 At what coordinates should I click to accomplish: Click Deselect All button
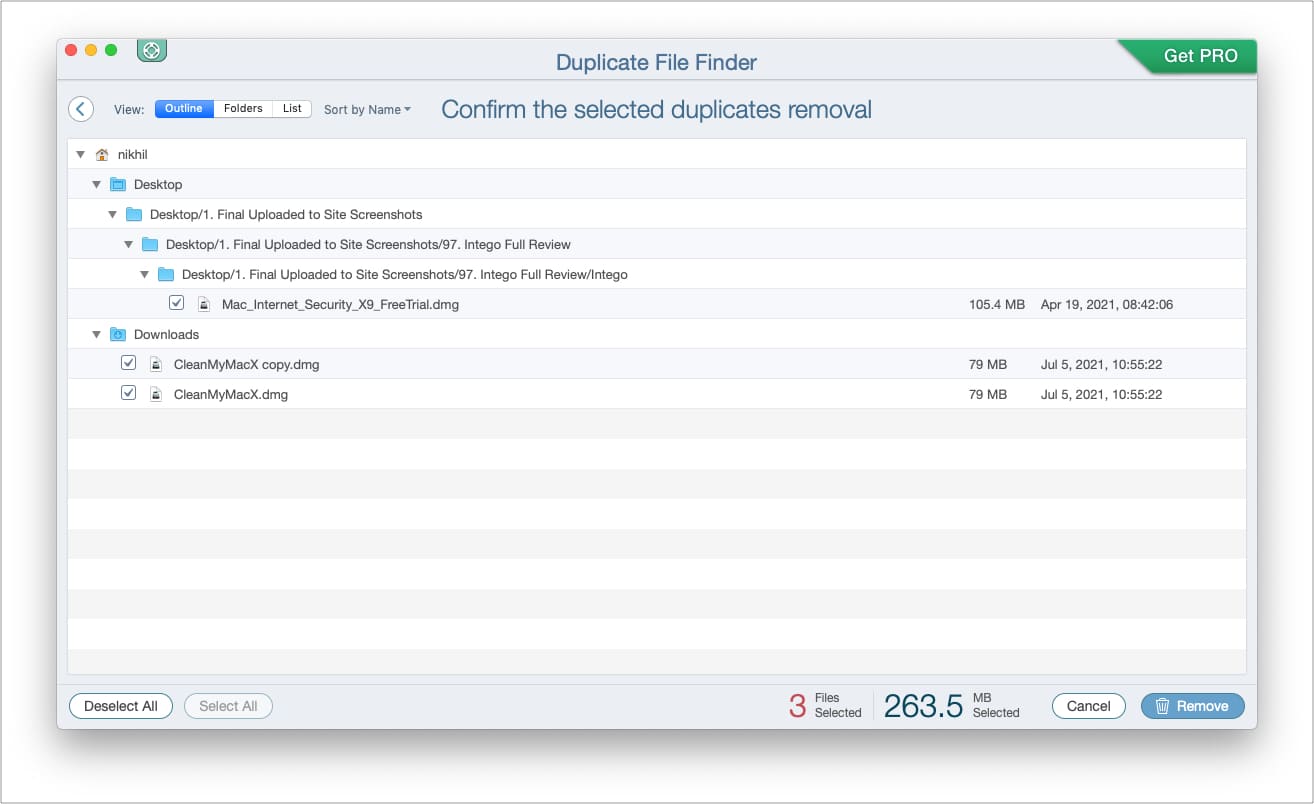point(121,706)
